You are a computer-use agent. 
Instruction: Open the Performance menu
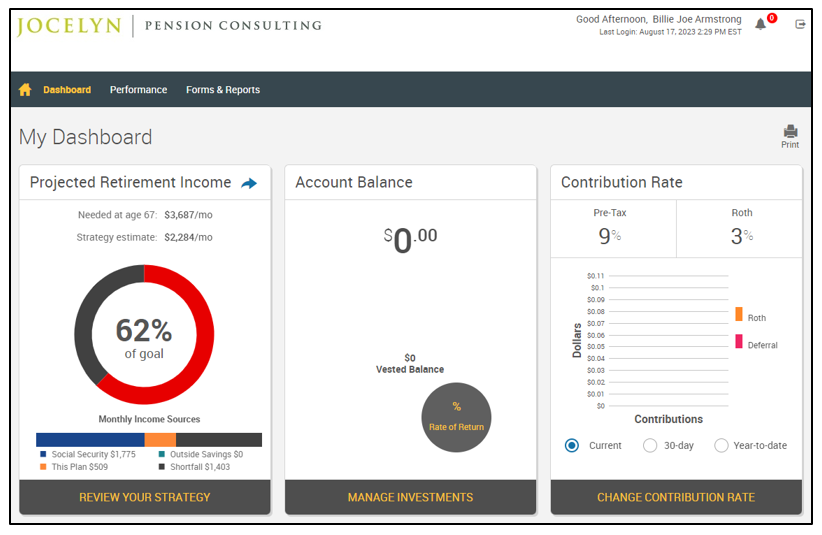point(138,90)
